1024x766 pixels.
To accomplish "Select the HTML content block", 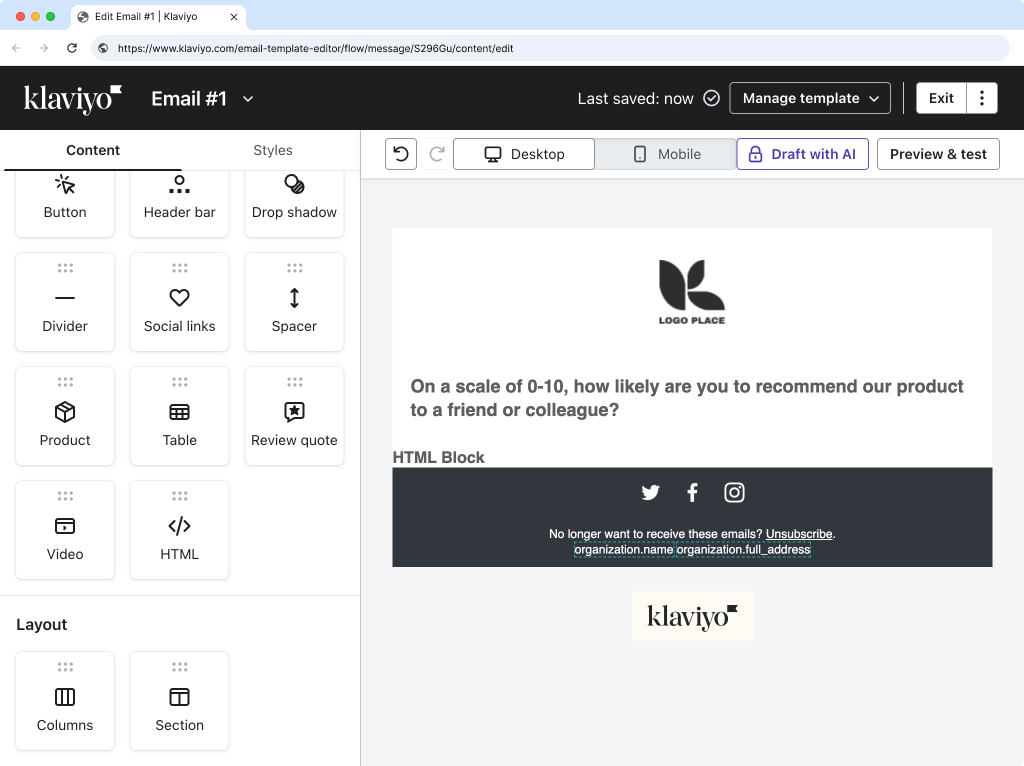I will [x=179, y=530].
